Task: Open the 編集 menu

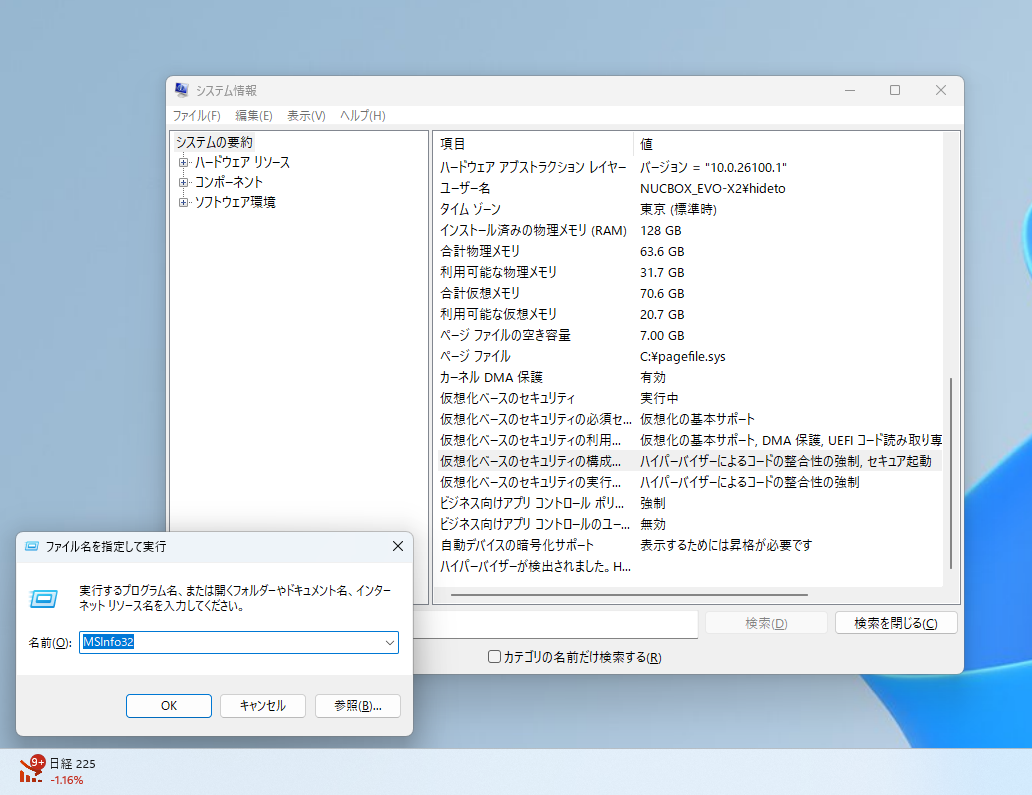Action: (x=253, y=115)
